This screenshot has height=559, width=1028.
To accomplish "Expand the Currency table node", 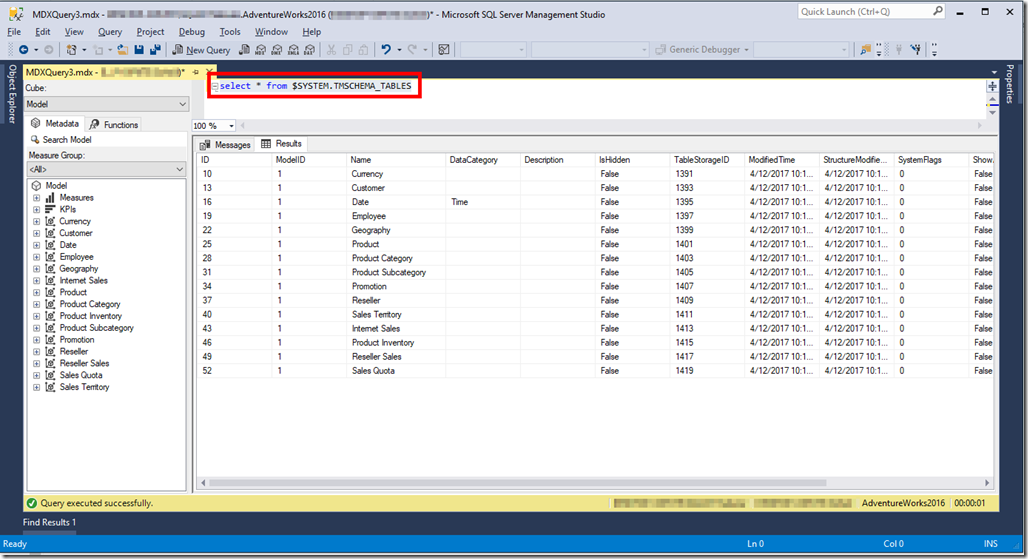I will click(x=37, y=222).
